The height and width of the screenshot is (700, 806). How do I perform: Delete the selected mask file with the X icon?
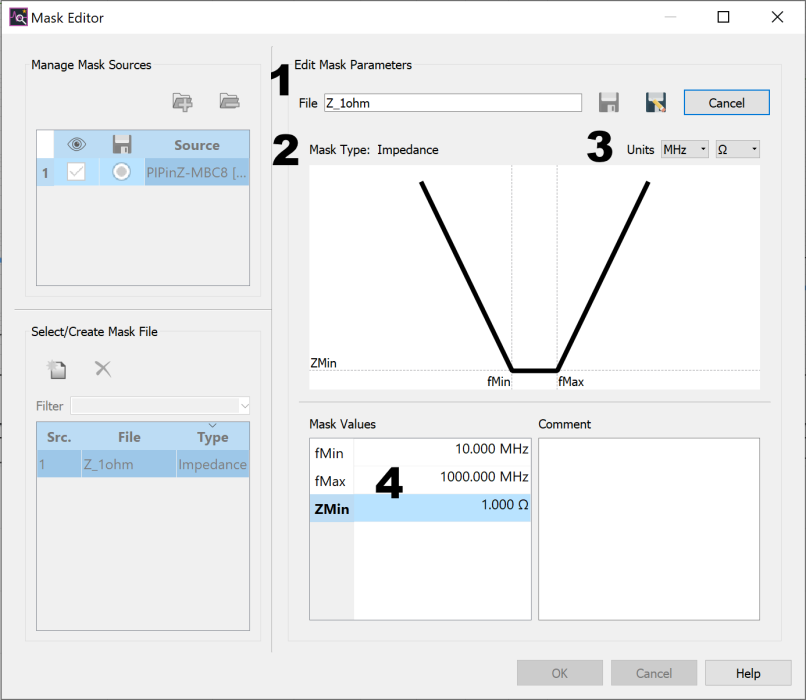[x=101, y=368]
